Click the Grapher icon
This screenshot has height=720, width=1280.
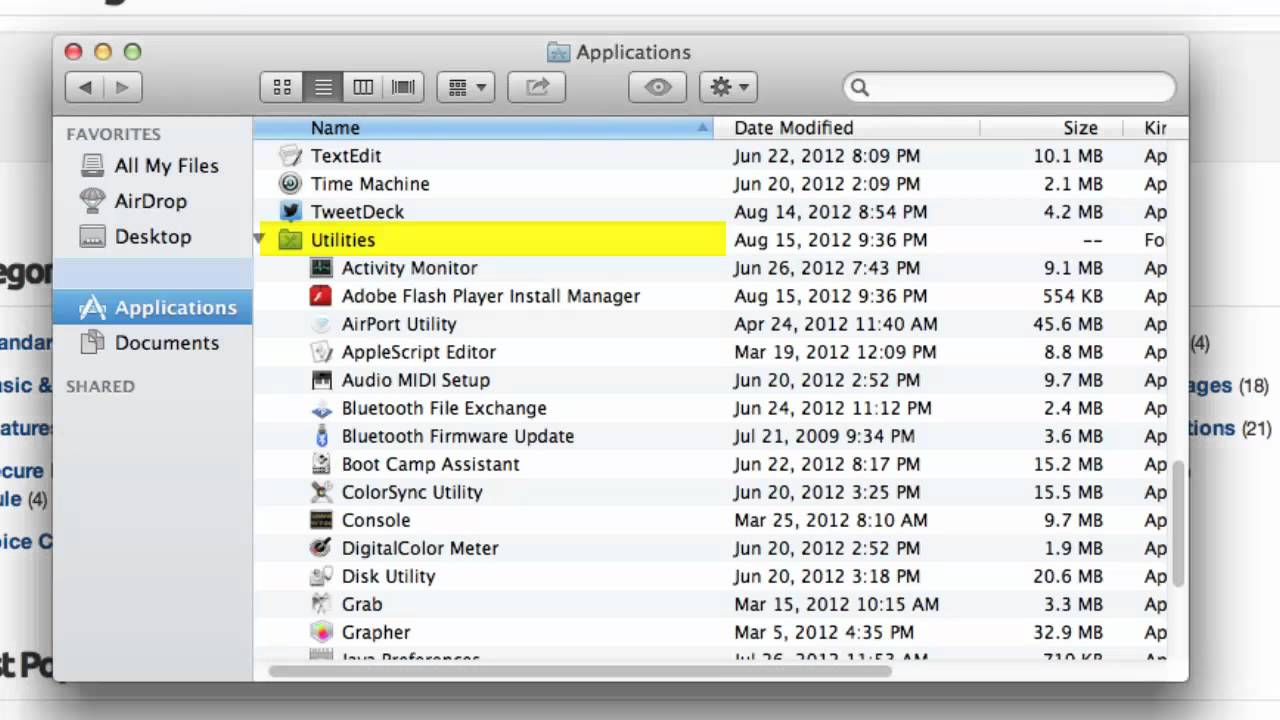[321, 632]
